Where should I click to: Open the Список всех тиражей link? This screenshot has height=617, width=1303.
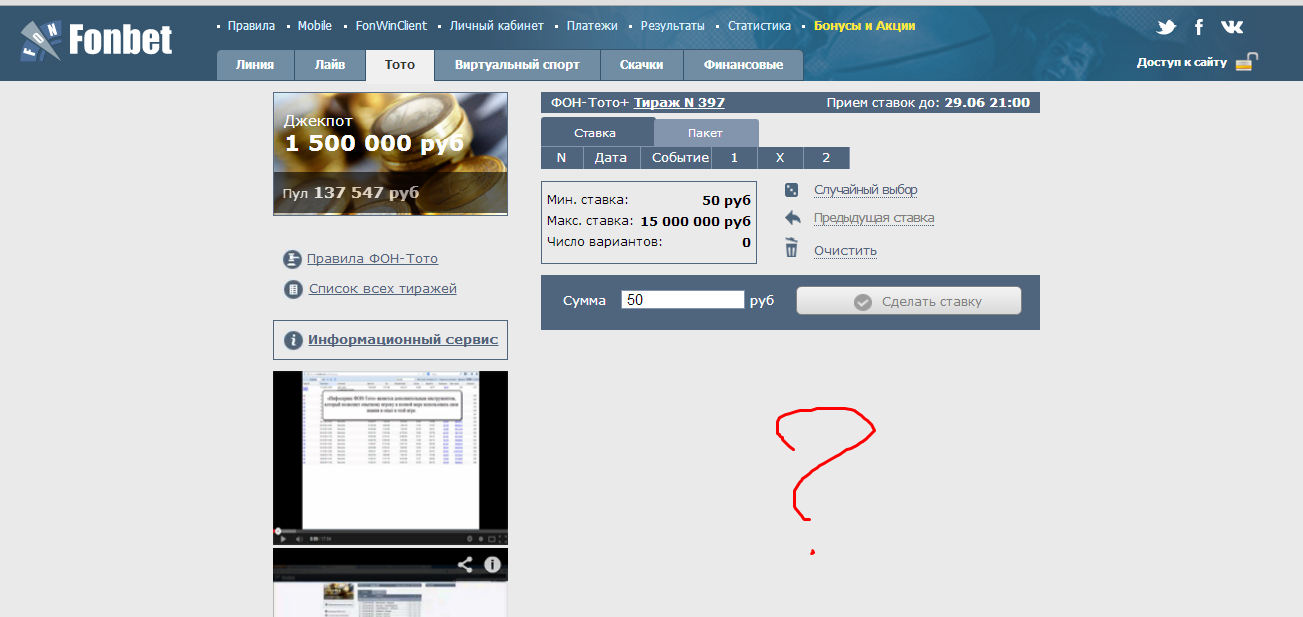point(382,289)
